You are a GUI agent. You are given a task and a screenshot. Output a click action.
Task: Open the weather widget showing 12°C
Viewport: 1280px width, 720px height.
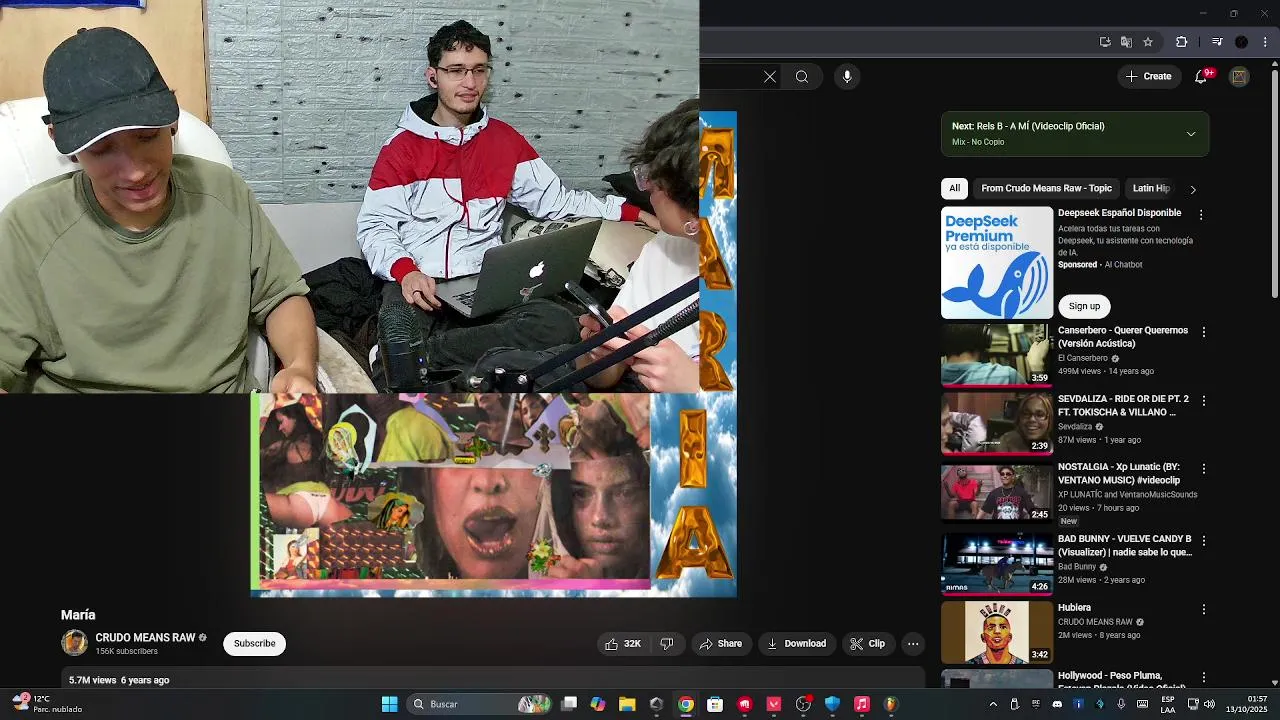click(x=48, y=704)
